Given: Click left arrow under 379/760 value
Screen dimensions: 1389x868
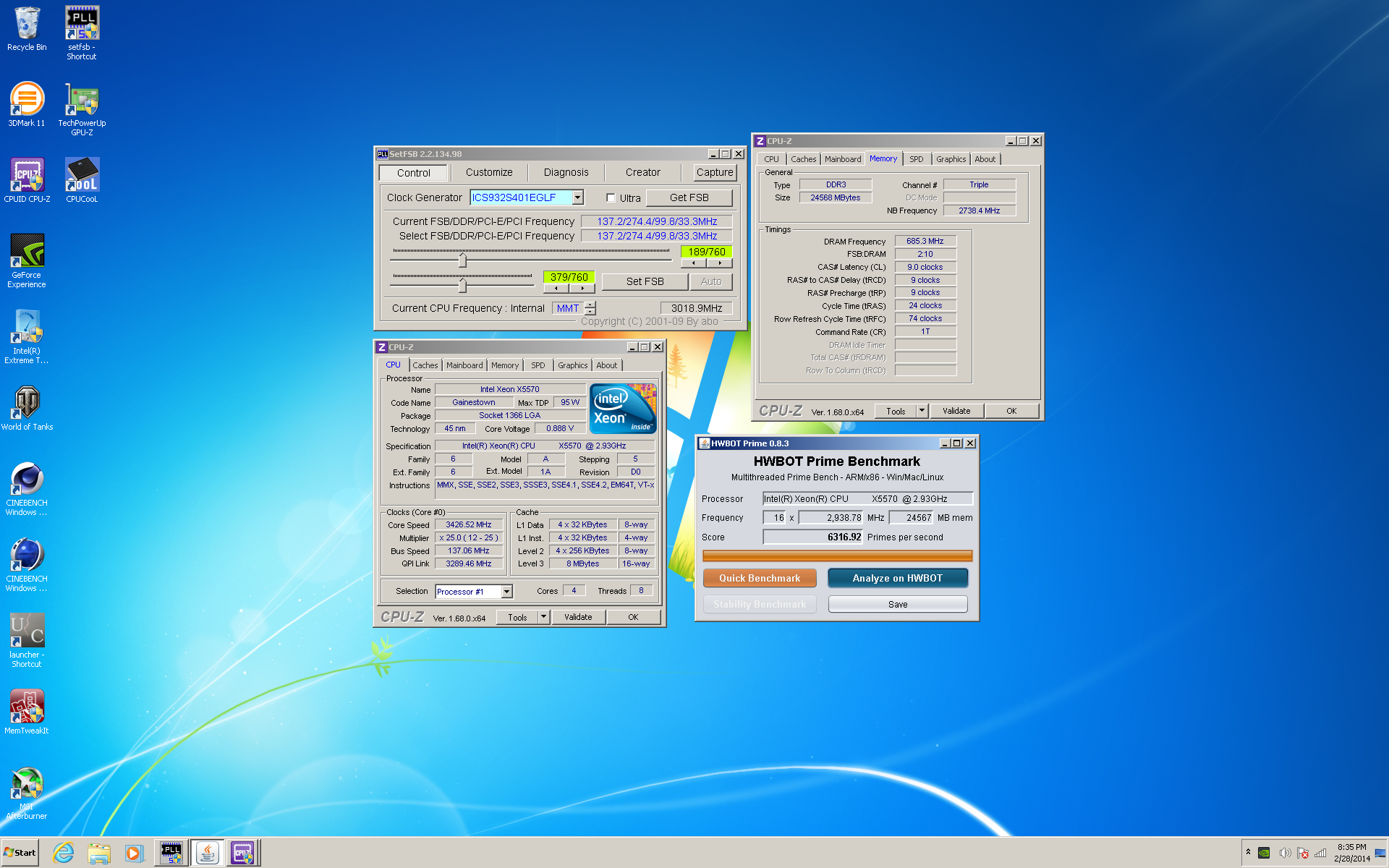Looking at the screenshot, I should point(556,289).
